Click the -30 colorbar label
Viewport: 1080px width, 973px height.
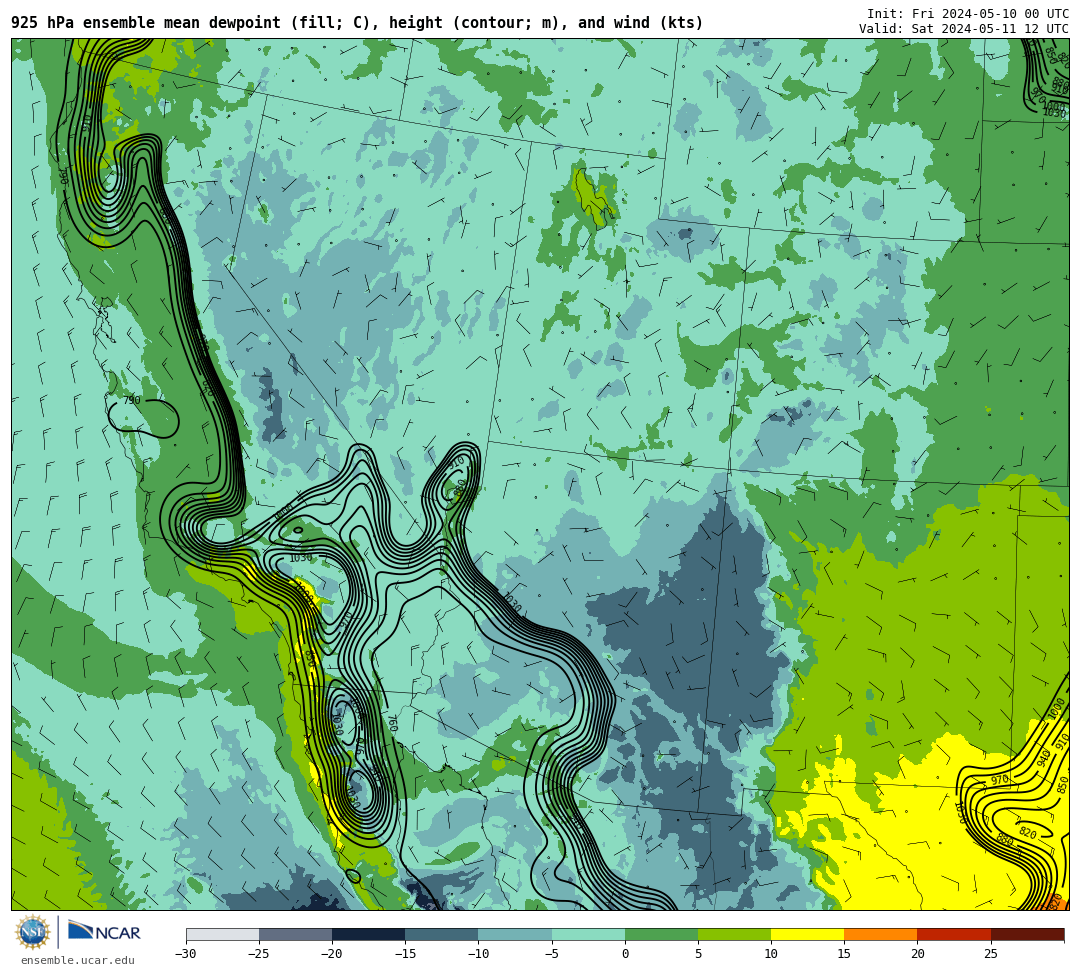coord(186,954)
